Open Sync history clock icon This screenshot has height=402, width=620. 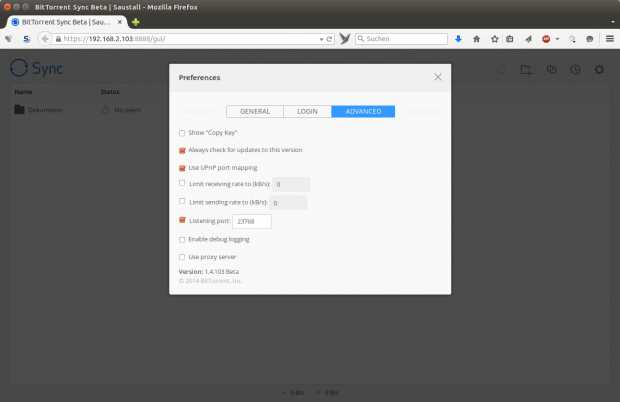575,70
